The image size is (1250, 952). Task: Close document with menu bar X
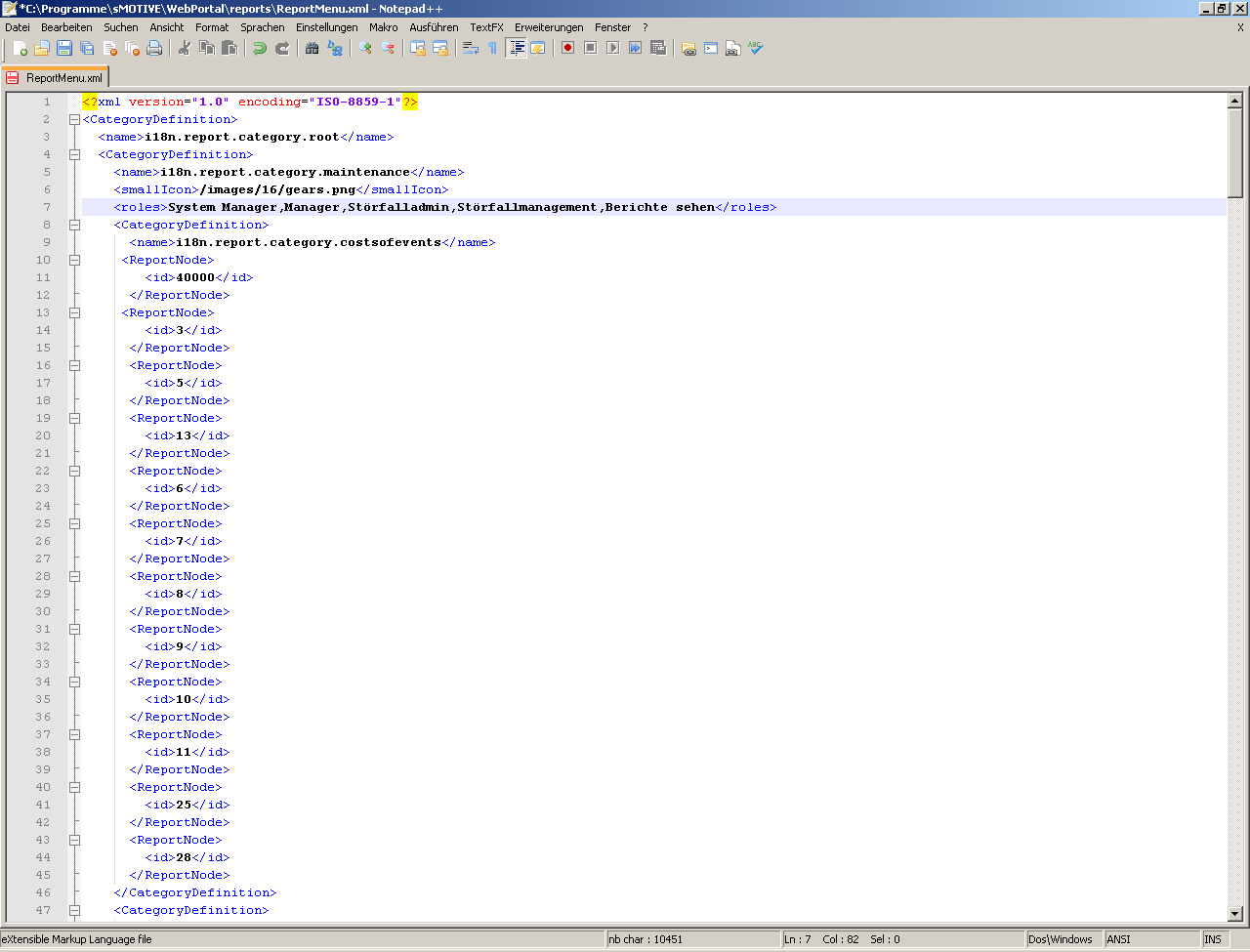(x=1240, y=27)
